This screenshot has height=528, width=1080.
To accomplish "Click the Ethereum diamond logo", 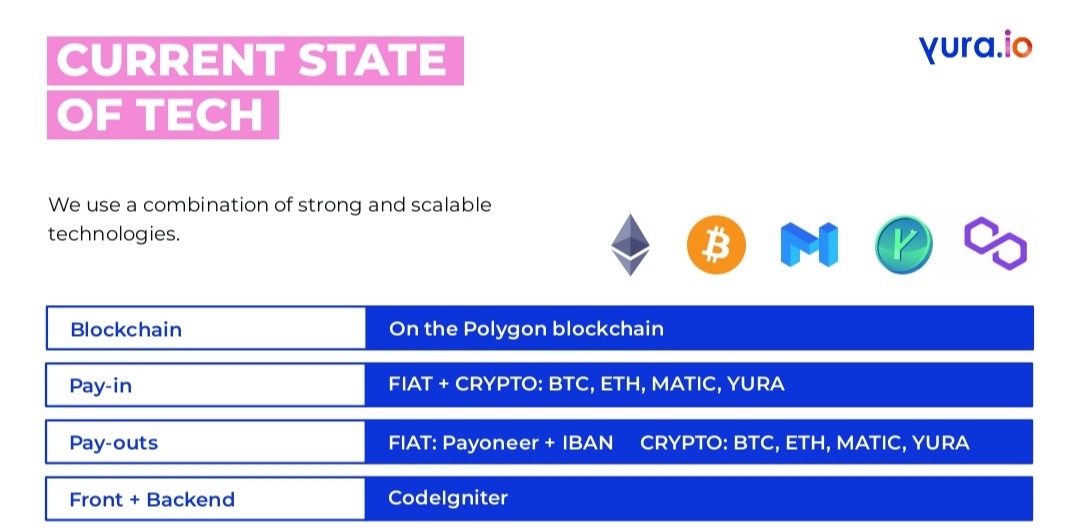I will (x=630, y=245).
